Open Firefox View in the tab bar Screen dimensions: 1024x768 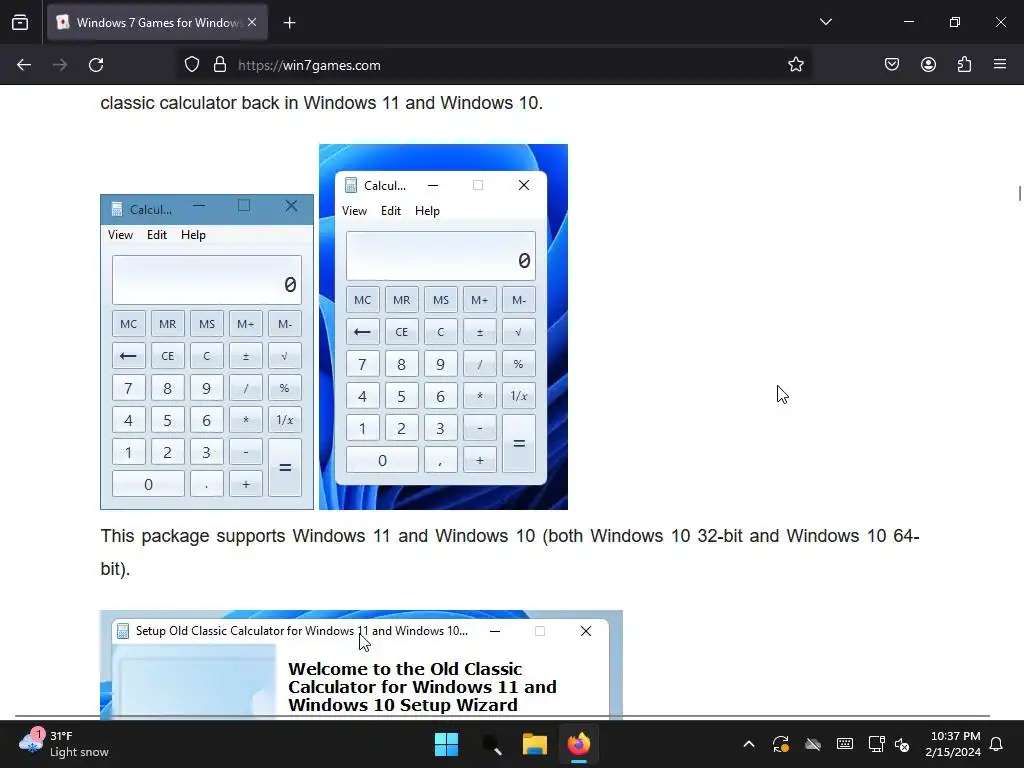tap(20, 22)
